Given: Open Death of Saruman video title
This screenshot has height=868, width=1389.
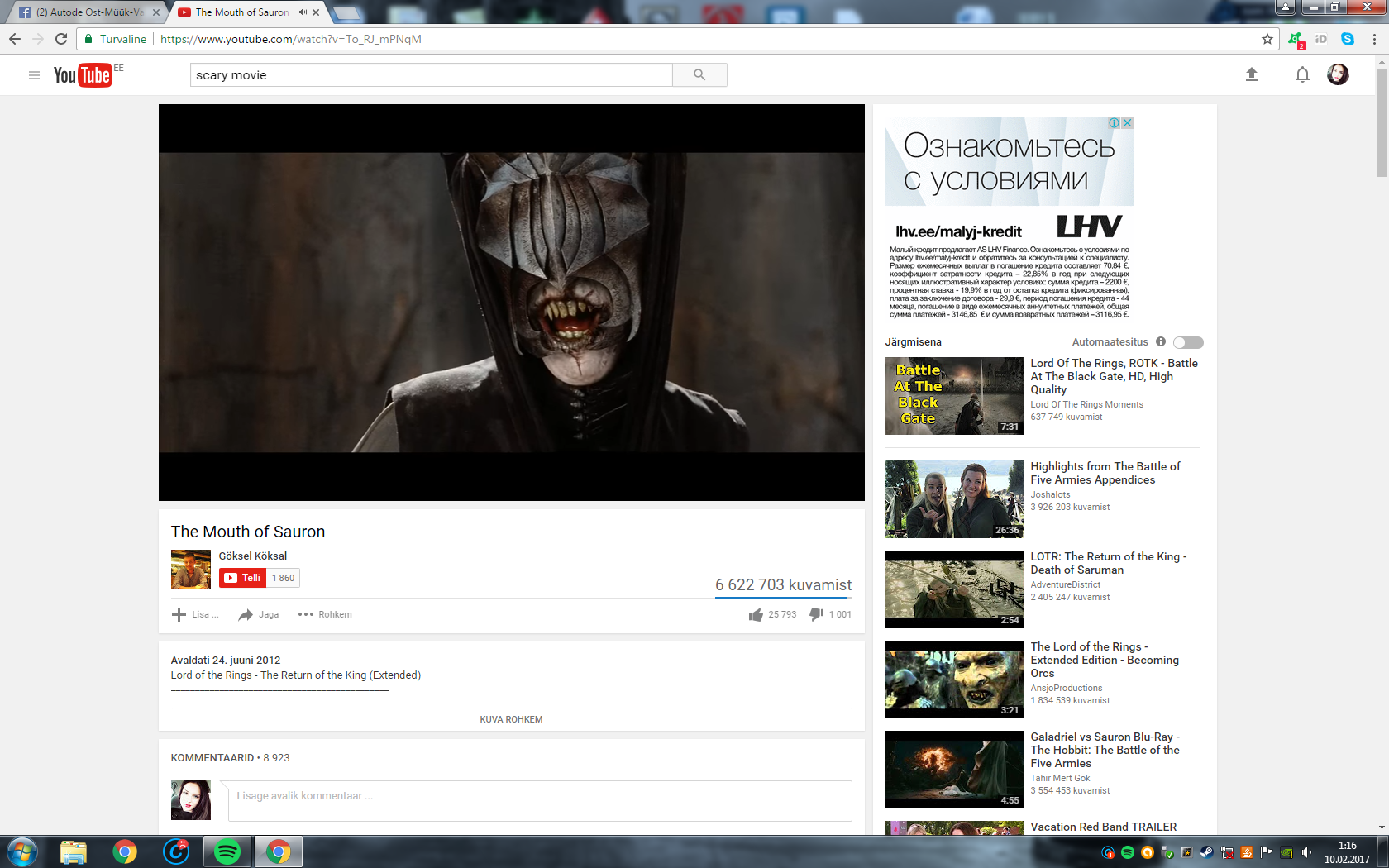Looking at the screenshot, I should [1108, 563].
